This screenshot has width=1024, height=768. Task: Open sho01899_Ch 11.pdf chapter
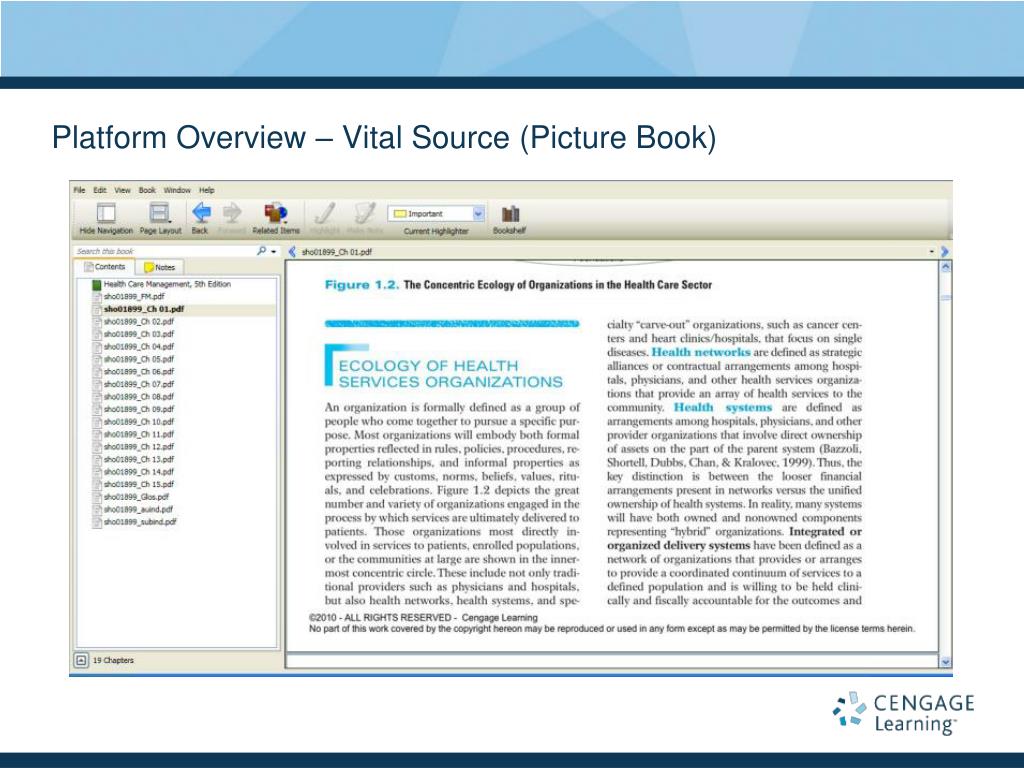134,434
